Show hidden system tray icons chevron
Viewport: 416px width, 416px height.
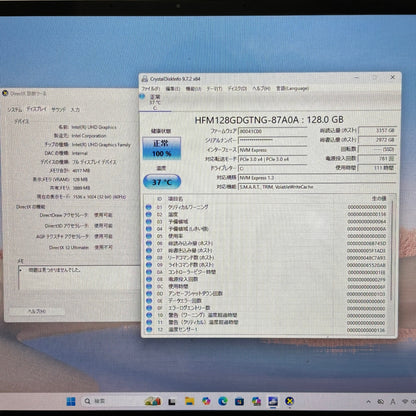pyautogui.click(x=368, y=402)
